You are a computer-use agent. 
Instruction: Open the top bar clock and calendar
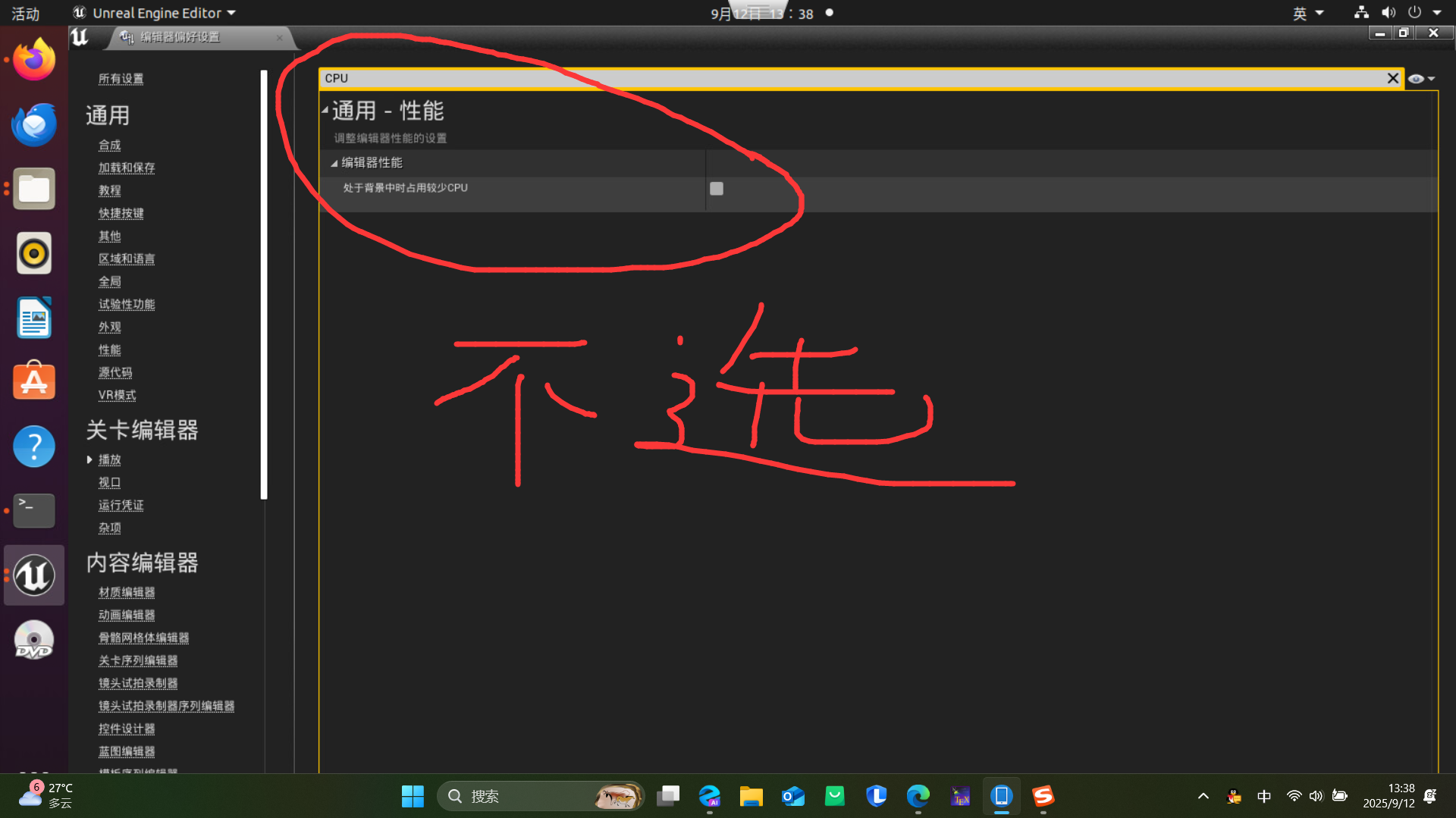click(x=761, y=14)
